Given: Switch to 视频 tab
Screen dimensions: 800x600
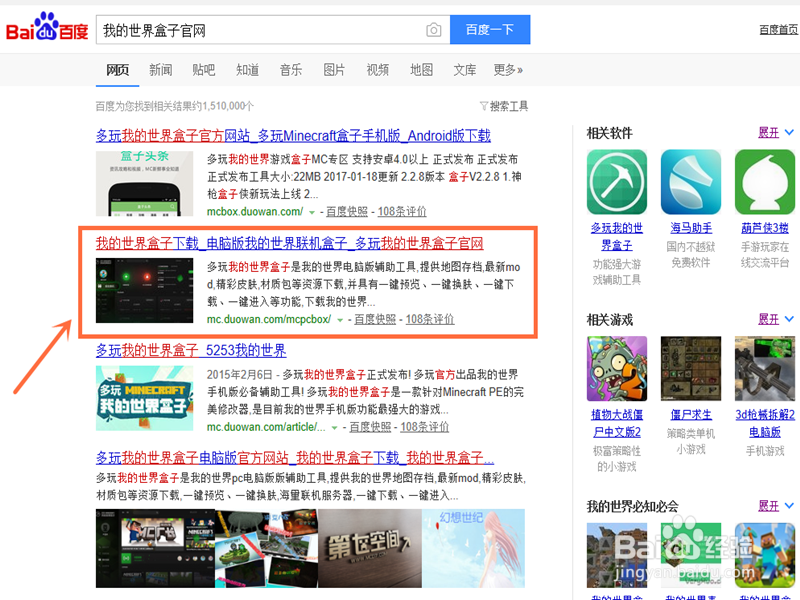Looking at the screenshot, I should (378, 70).
